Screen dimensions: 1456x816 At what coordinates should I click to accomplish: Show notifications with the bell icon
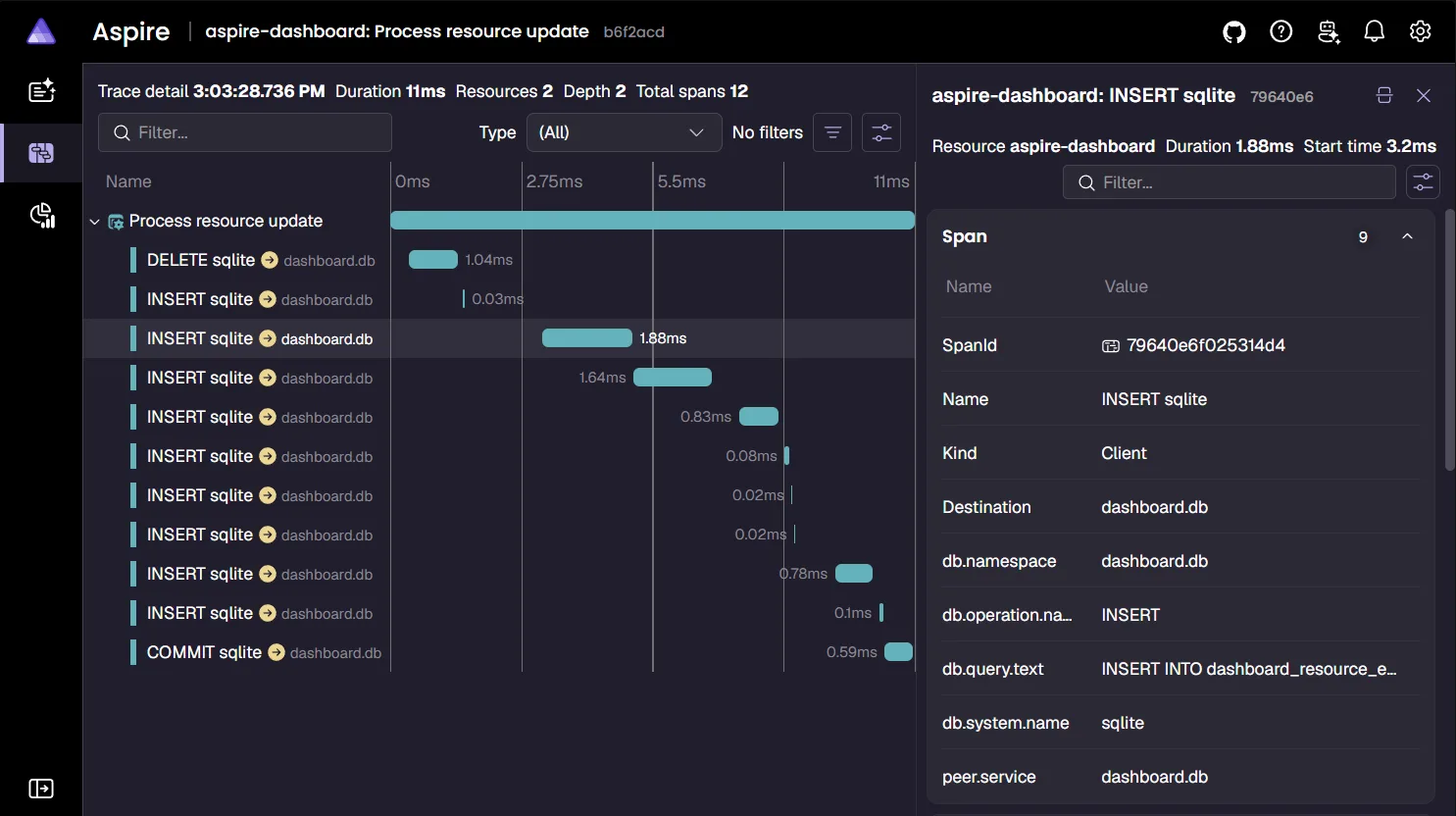point(1375,31)
